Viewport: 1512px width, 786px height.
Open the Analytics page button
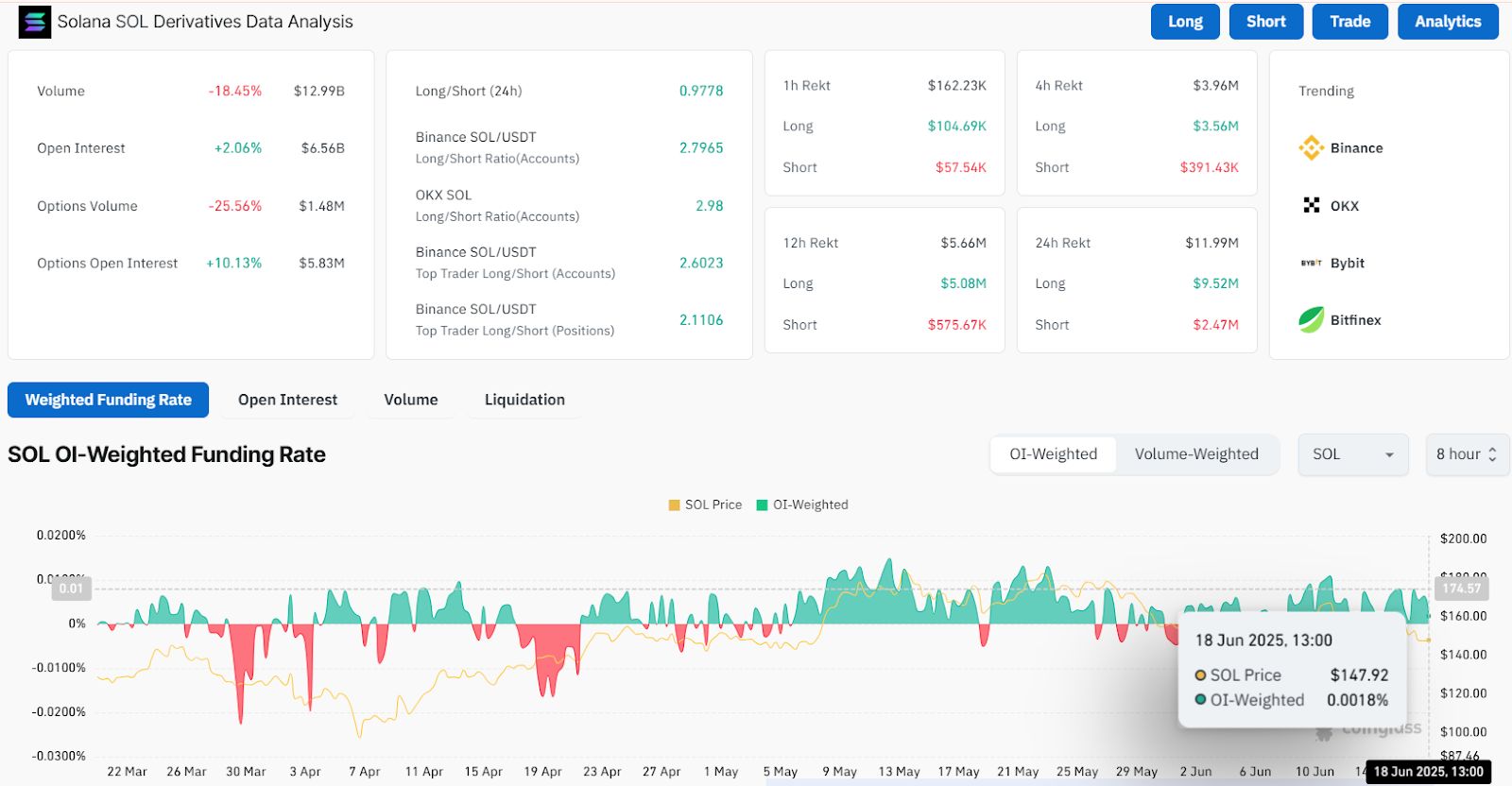tap(1447, 22)
